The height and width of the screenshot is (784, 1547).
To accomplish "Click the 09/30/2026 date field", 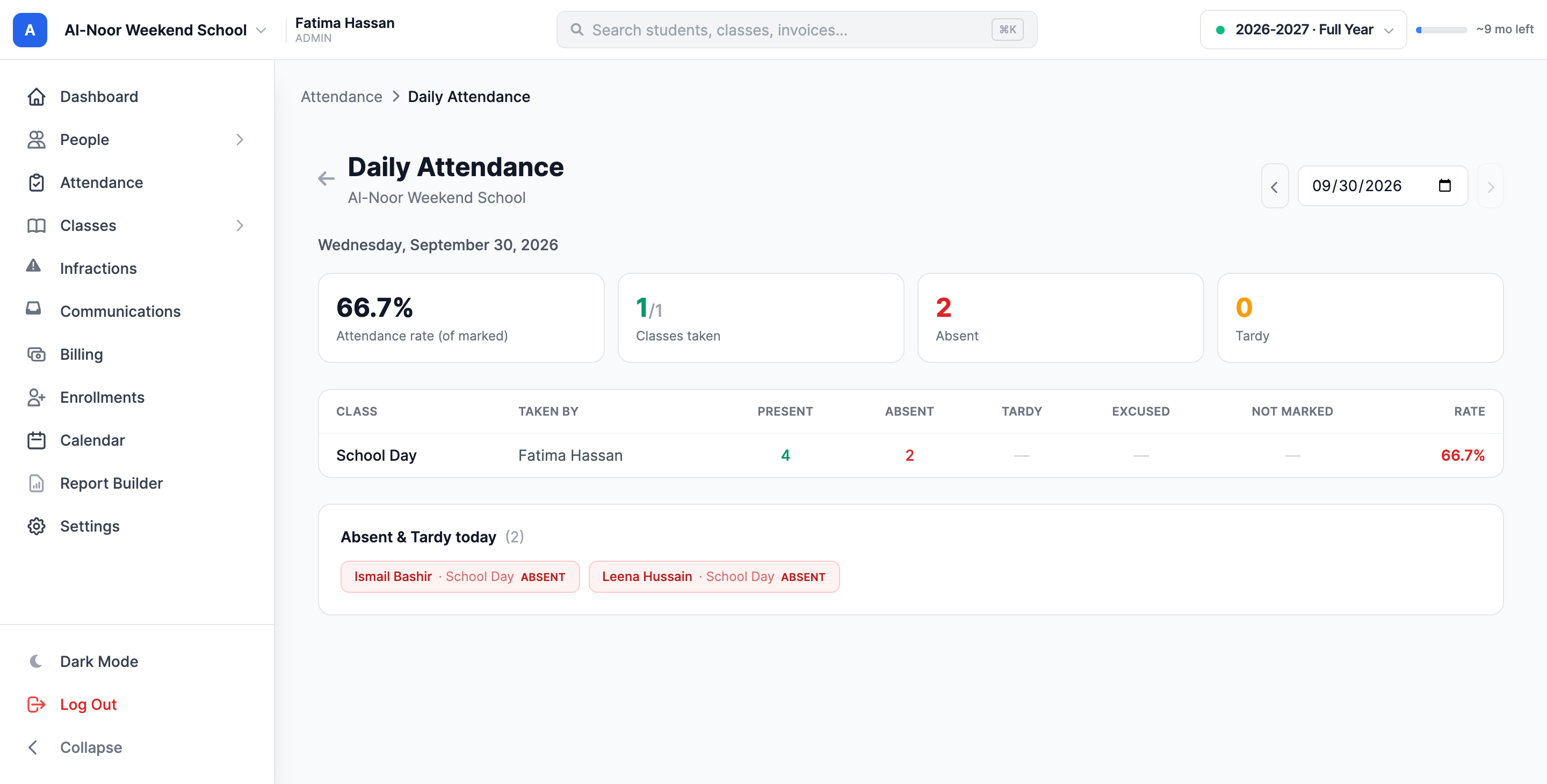I will click(1383, 186).
